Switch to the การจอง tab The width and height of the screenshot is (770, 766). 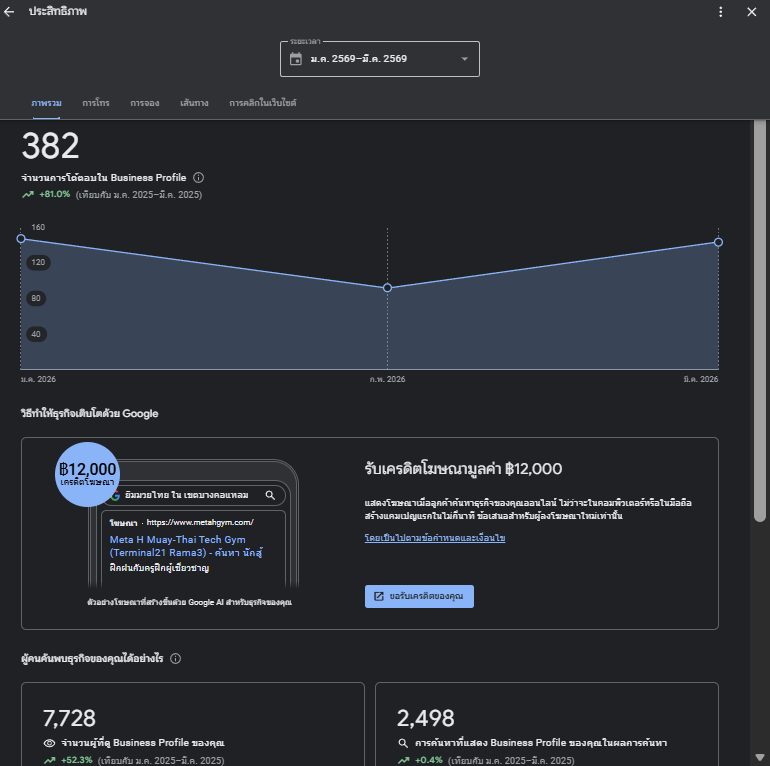(144, 103)
